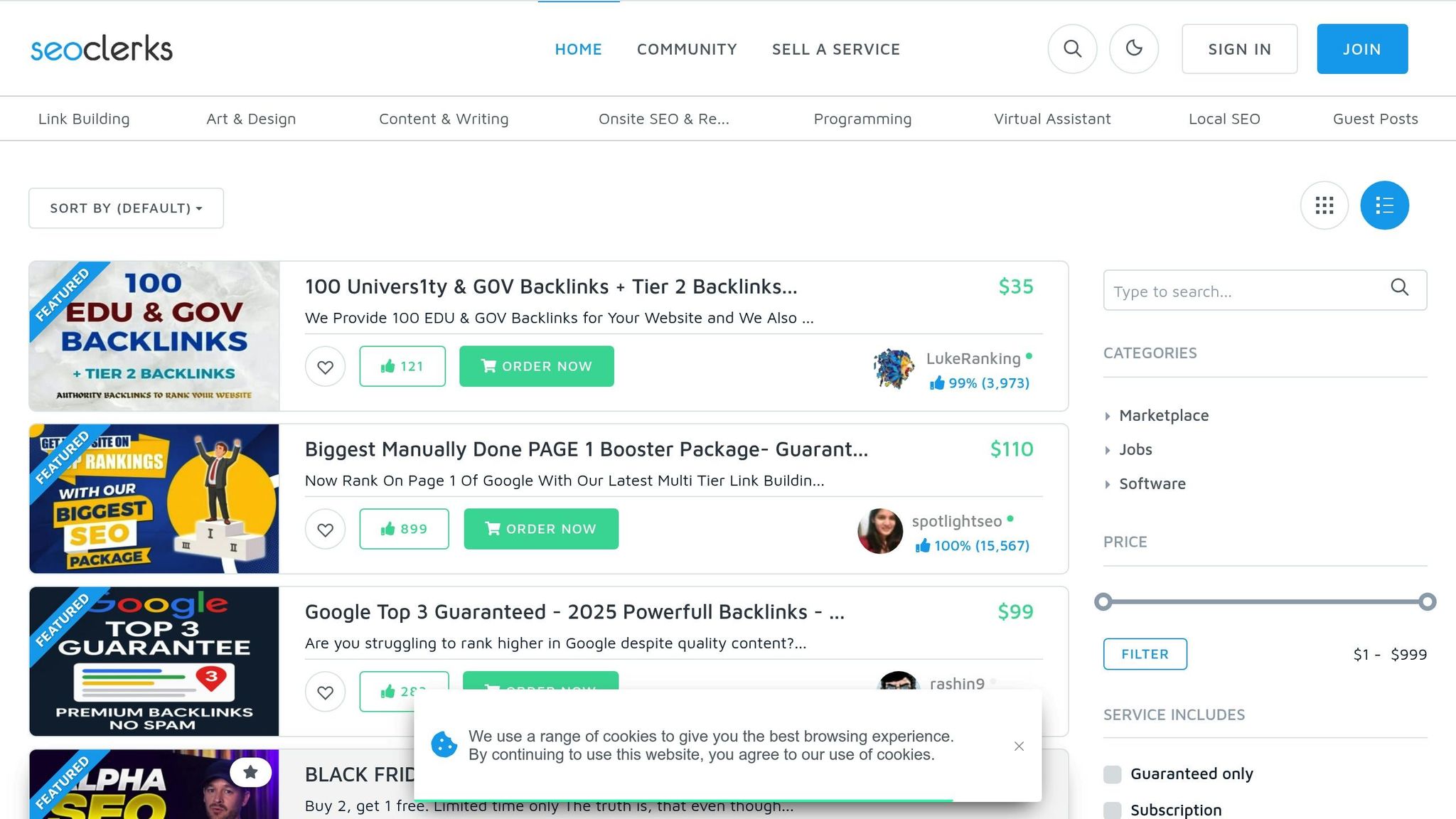Click the cart icon on first ORDER NOW button

(x=489, y=366)
